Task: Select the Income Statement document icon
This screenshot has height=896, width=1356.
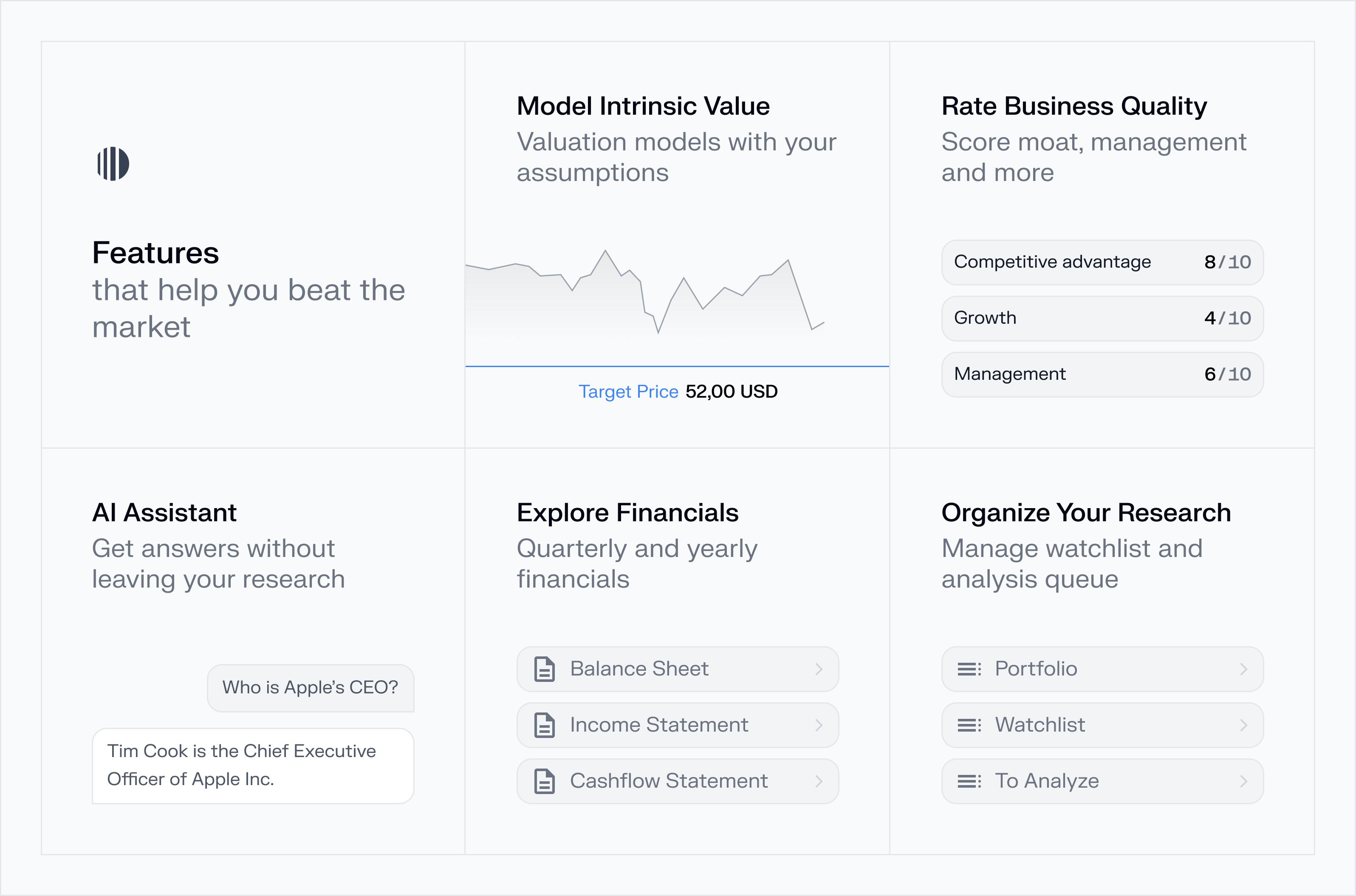Action: [544, 725]
